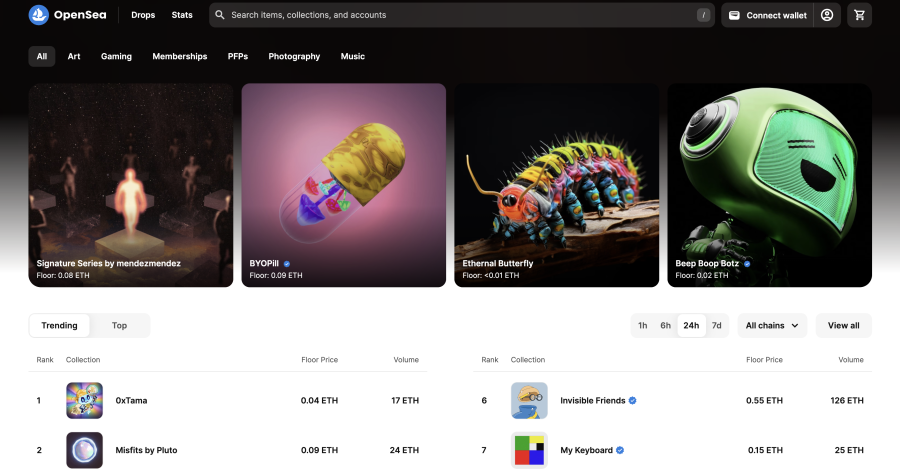The width and height of the screenshot is (900, 471).
Task: Select the Art category tab
Action: (74, 56)
